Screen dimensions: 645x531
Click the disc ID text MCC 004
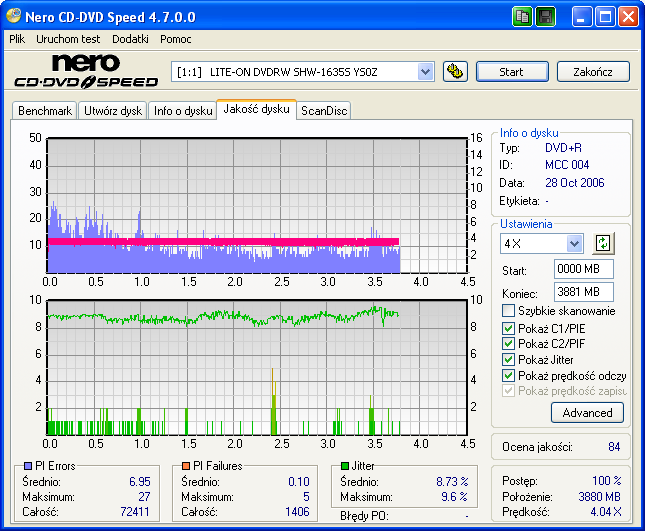[x=567, y=165]
